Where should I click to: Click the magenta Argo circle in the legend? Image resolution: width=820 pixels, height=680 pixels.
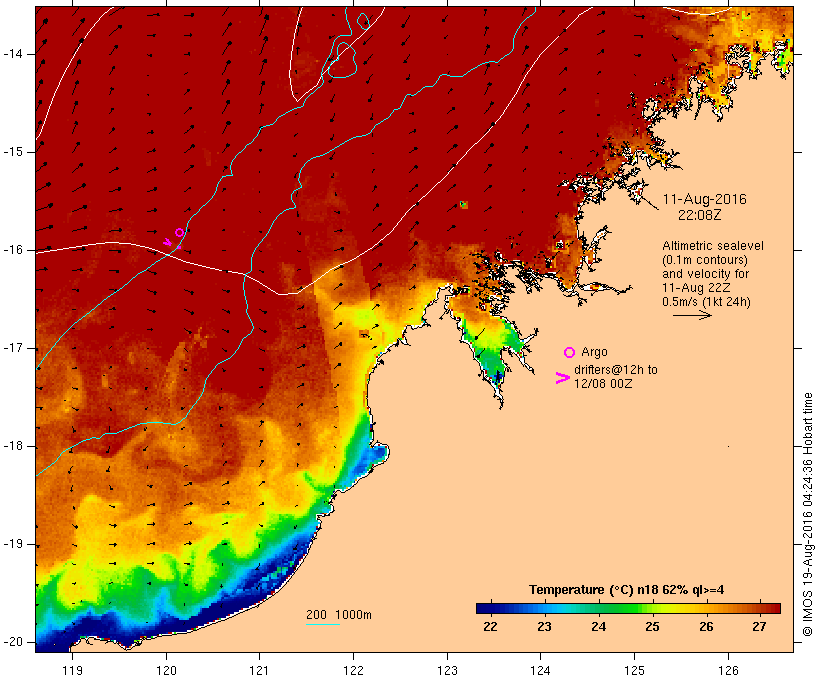(x=570, y=353)
